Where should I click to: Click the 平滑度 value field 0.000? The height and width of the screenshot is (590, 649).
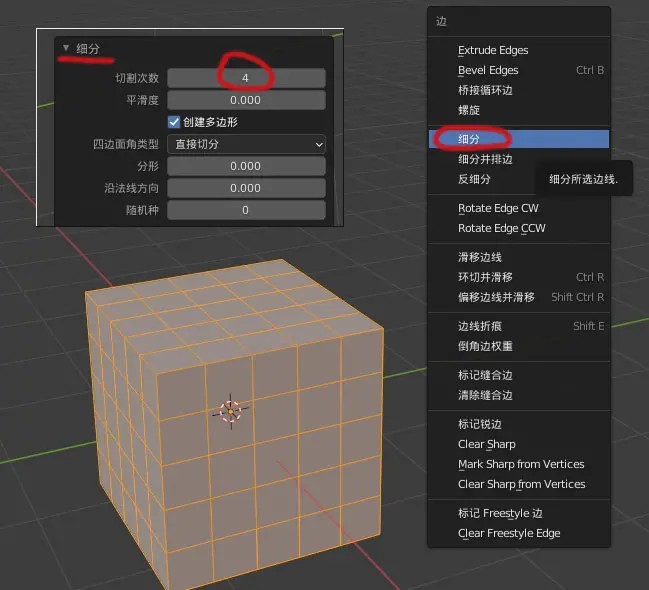tap(246, 100)
